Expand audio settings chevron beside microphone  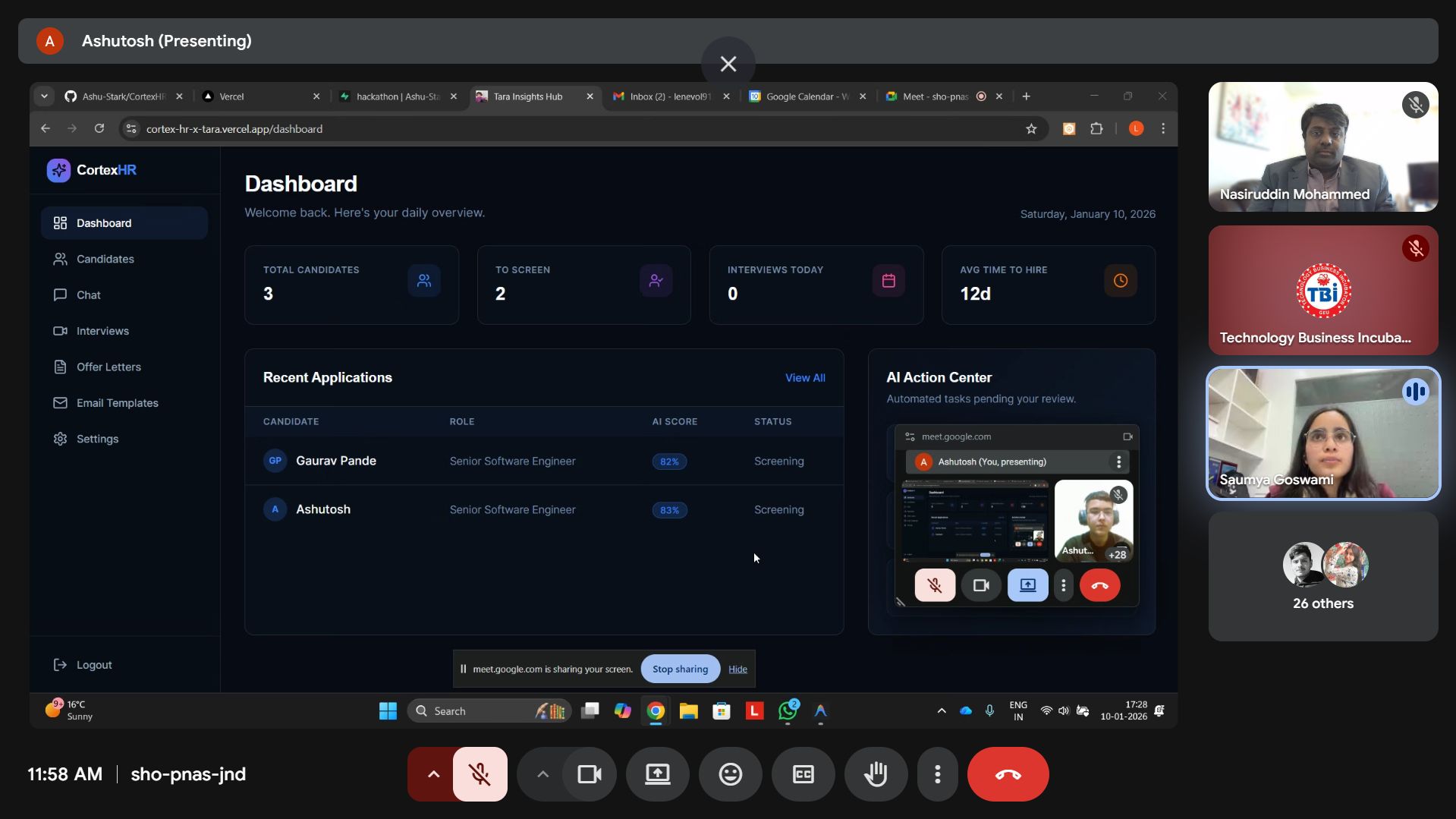pos(432,774)
